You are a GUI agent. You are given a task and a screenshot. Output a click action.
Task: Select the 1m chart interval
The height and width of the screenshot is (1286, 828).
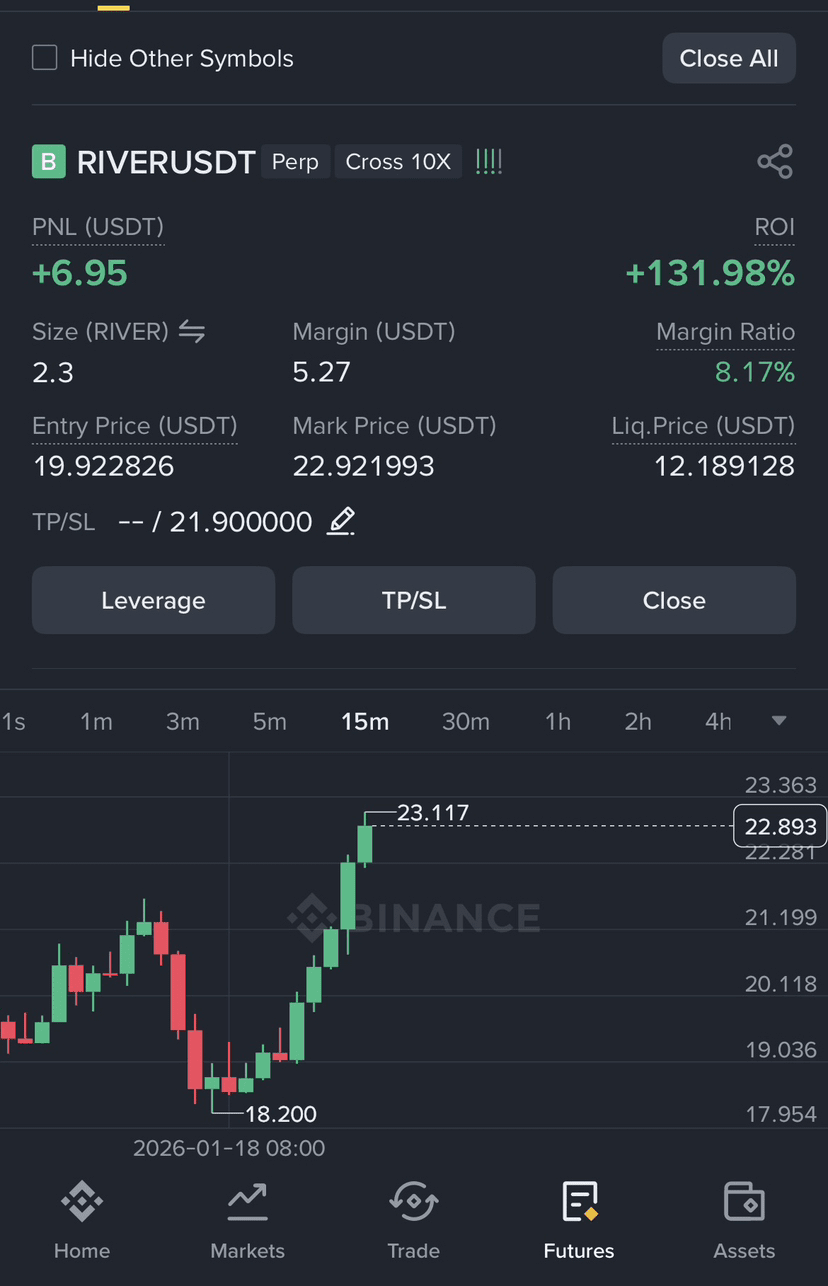[96, 721]
